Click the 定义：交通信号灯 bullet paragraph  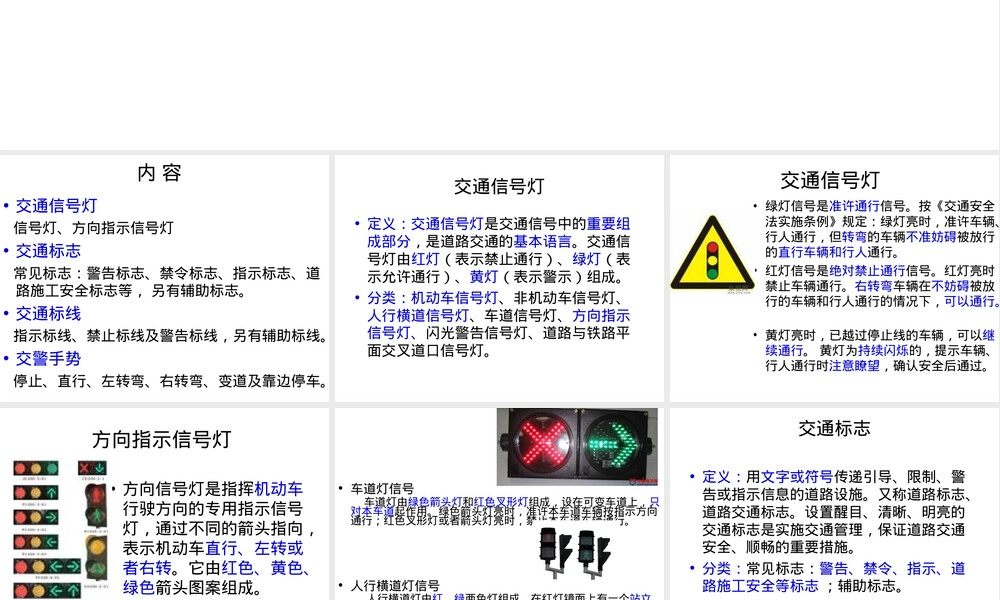tap(499, 251)
